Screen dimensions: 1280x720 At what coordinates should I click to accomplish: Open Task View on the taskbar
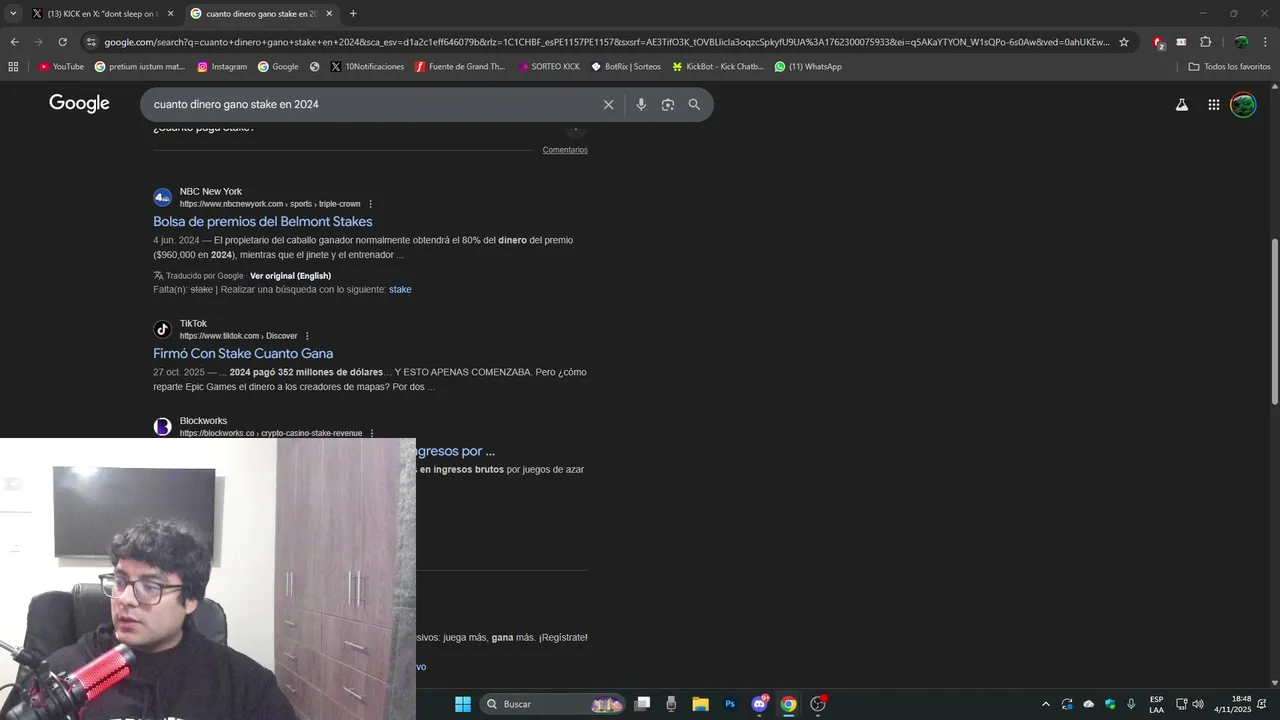tap(643, 704)
